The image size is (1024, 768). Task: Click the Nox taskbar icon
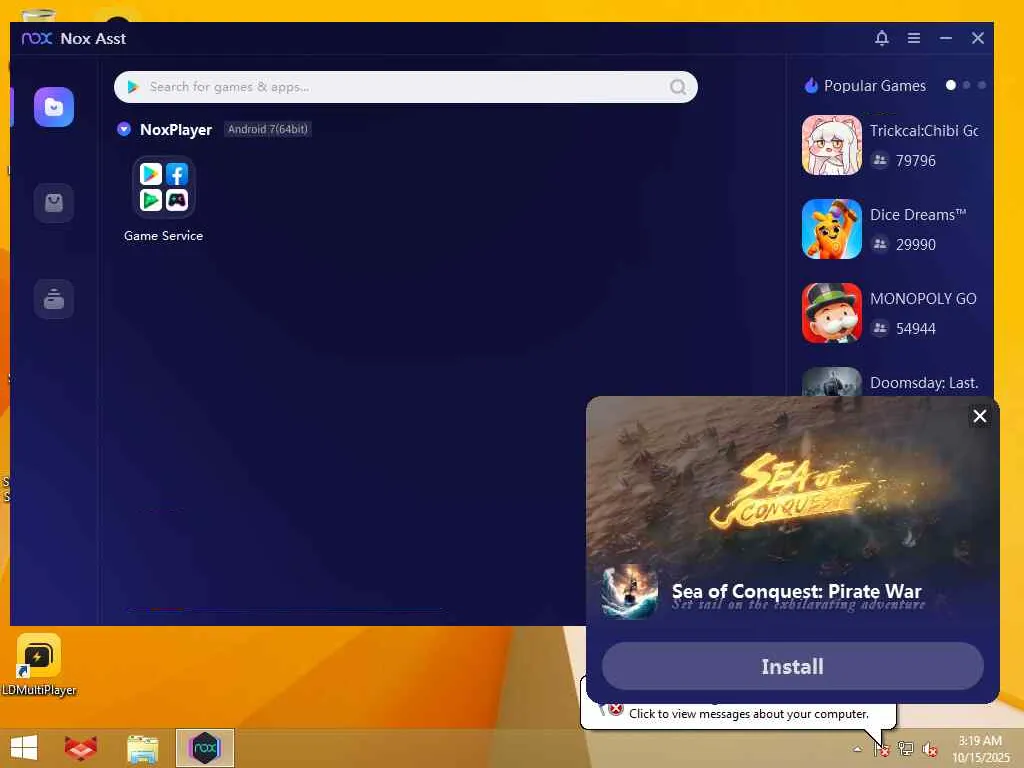tap(204, 748)
